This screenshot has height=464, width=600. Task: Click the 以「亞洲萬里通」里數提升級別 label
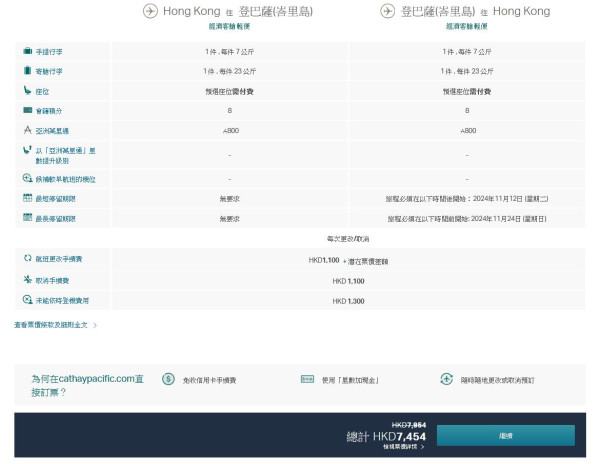point(65,156)
